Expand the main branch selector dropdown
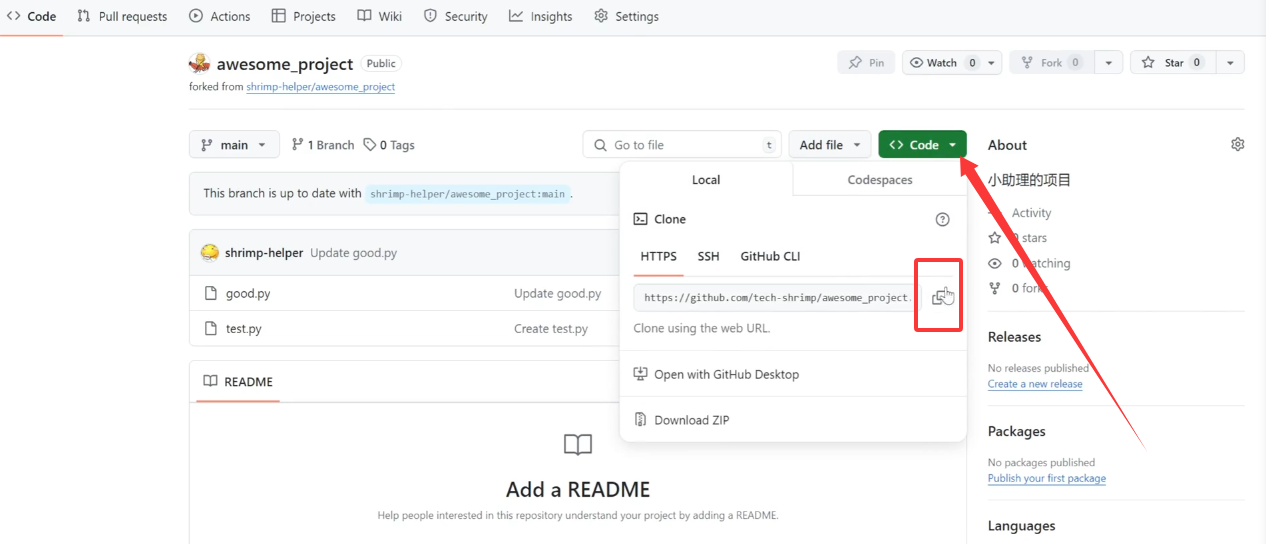The width and height of the screenshot is (1266, 544). pyautogui.click(x=234, y=145)
